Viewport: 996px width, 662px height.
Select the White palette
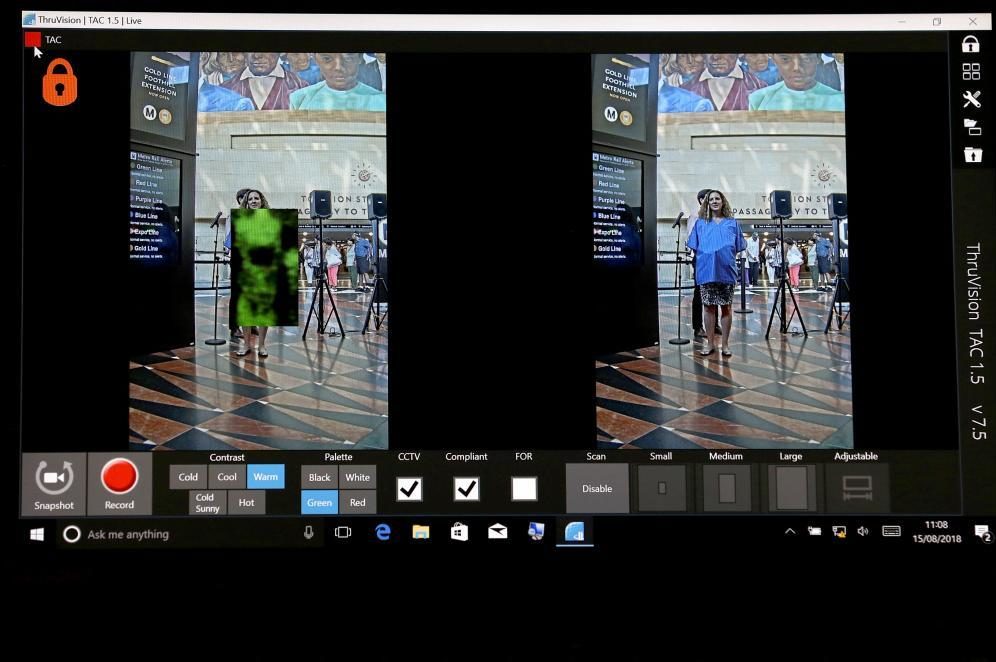click(x=358, y=477)
